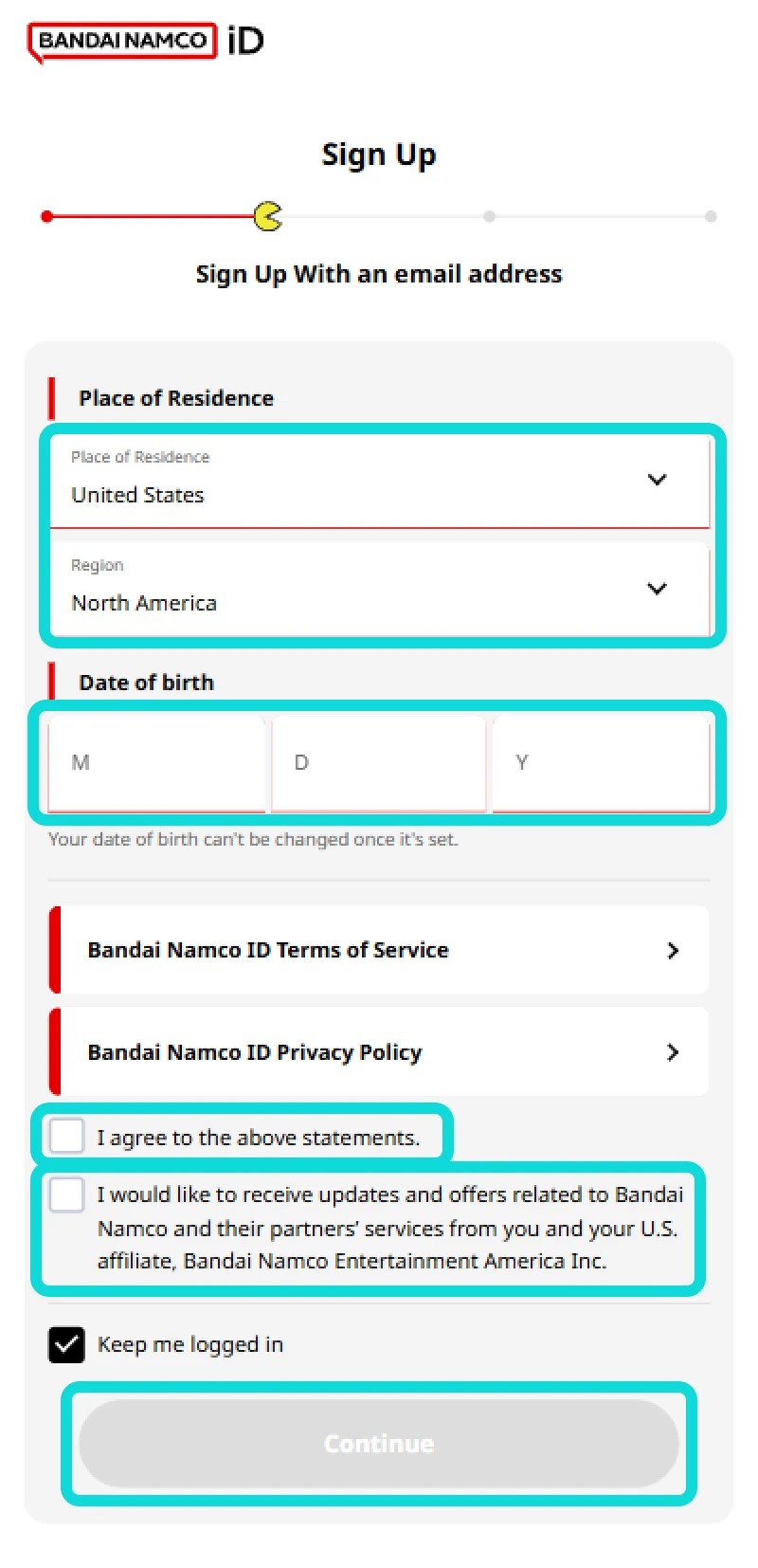The width and height of the screenshot is (758, 1568).
Task: Click the Pac-Man progress indicator
Action: 268,217
